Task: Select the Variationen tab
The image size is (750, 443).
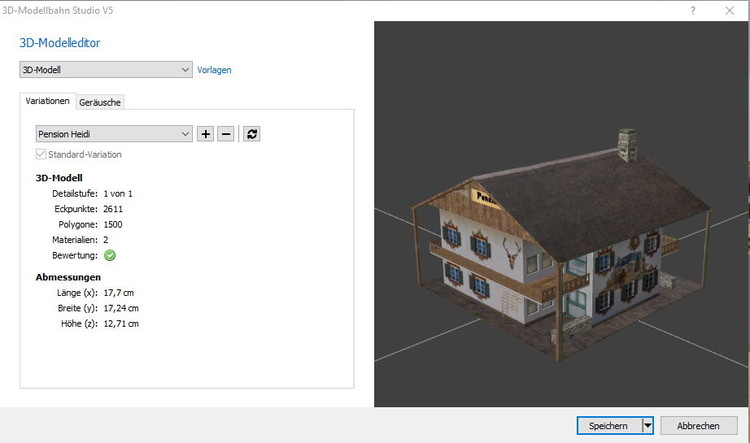Action: [48, 101]
